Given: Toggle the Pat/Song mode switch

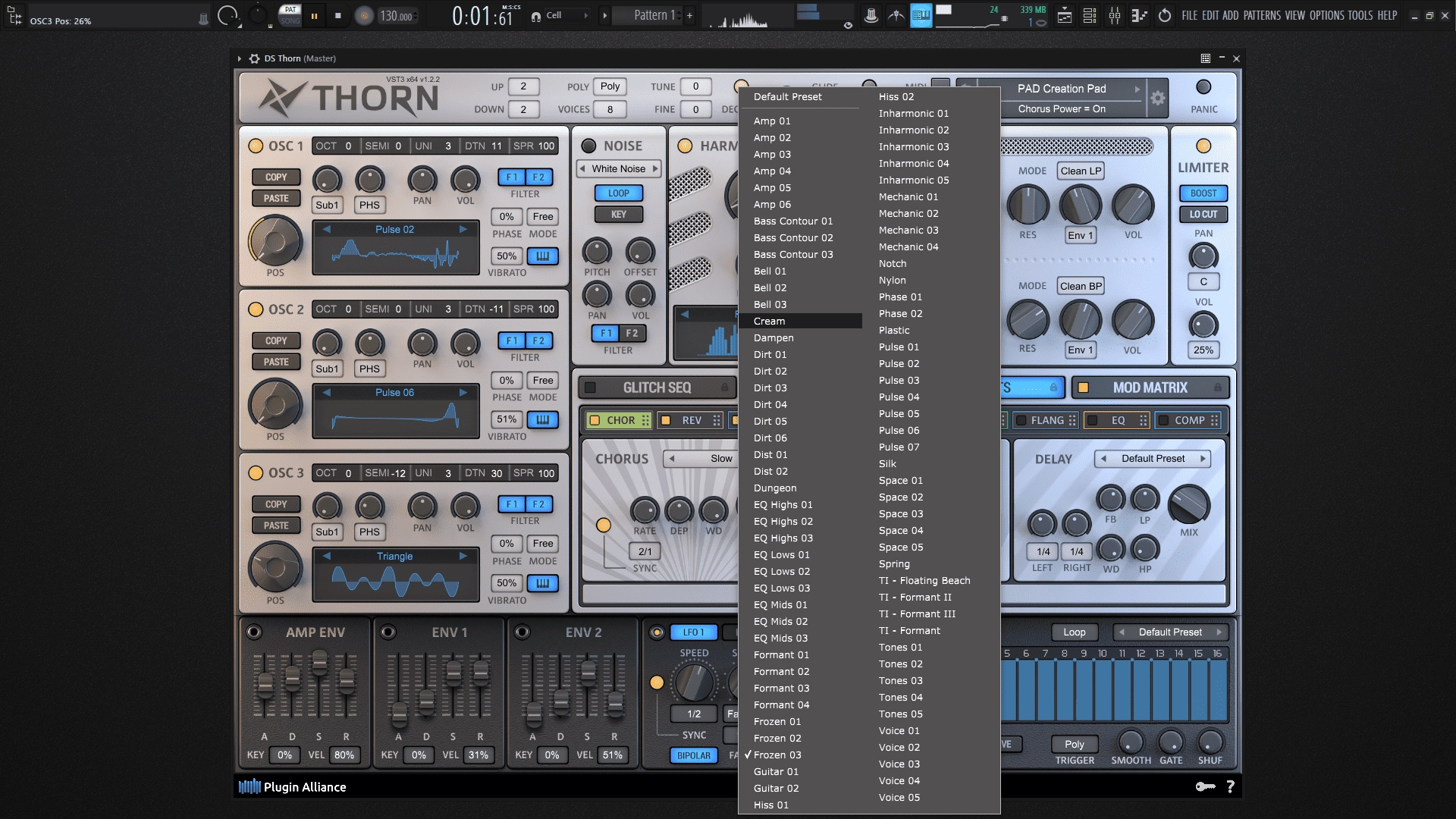Looking at the screenshot, I should click(290, 15).
